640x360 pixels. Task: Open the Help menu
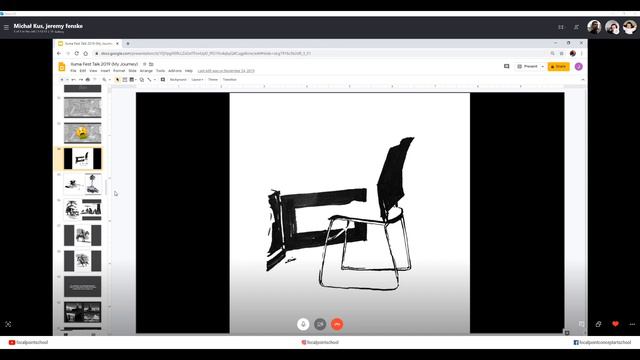pyautogui.click(x=189, y=71)
